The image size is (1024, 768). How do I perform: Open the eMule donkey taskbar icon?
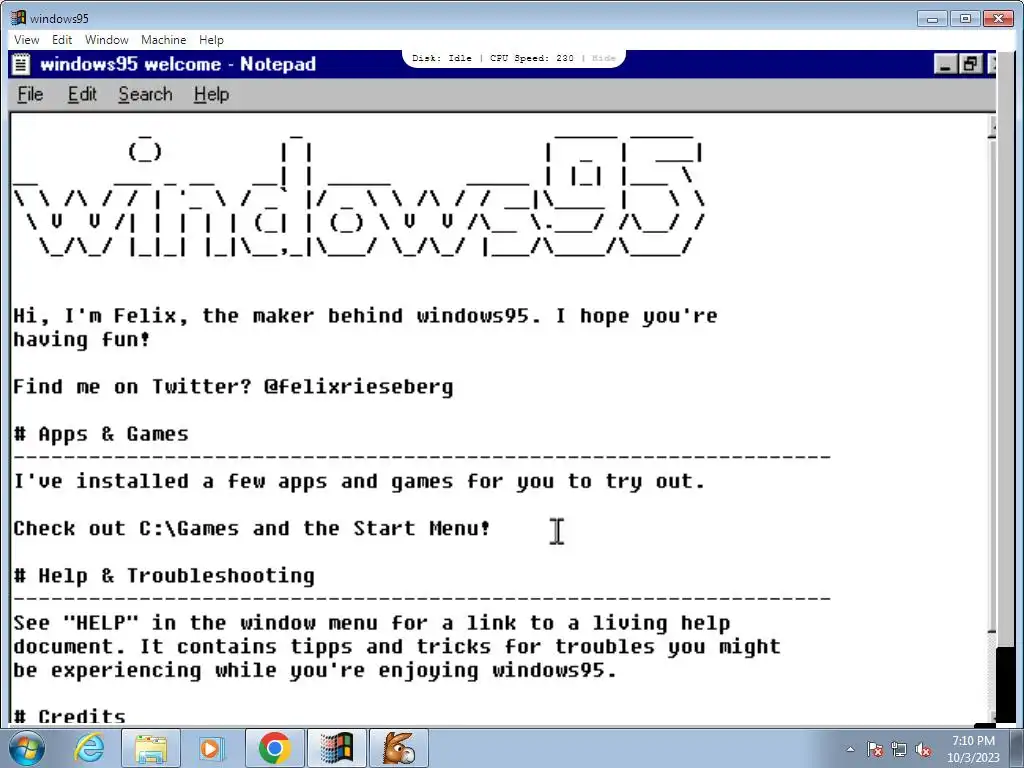399,748
